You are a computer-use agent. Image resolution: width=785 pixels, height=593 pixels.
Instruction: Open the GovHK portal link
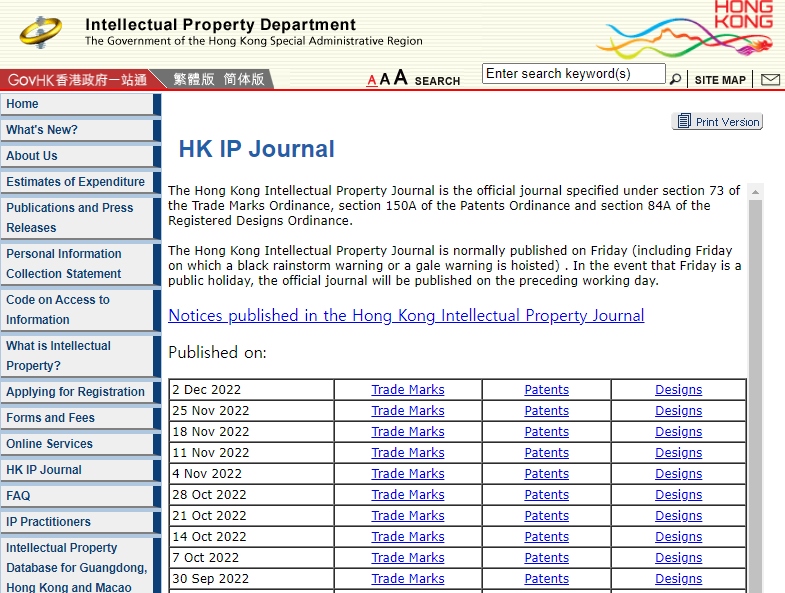77,79
